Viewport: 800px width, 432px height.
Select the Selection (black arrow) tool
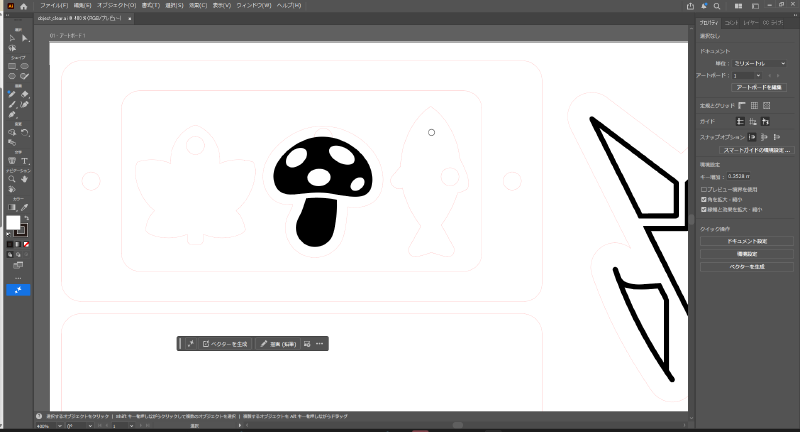(12, 38)
